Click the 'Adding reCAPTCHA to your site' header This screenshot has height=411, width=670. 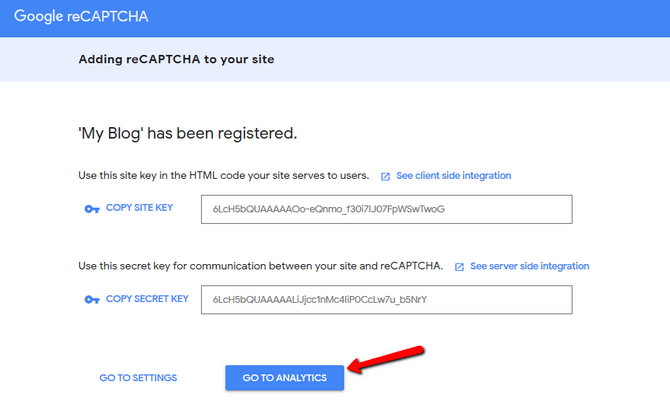coord(176,60)
